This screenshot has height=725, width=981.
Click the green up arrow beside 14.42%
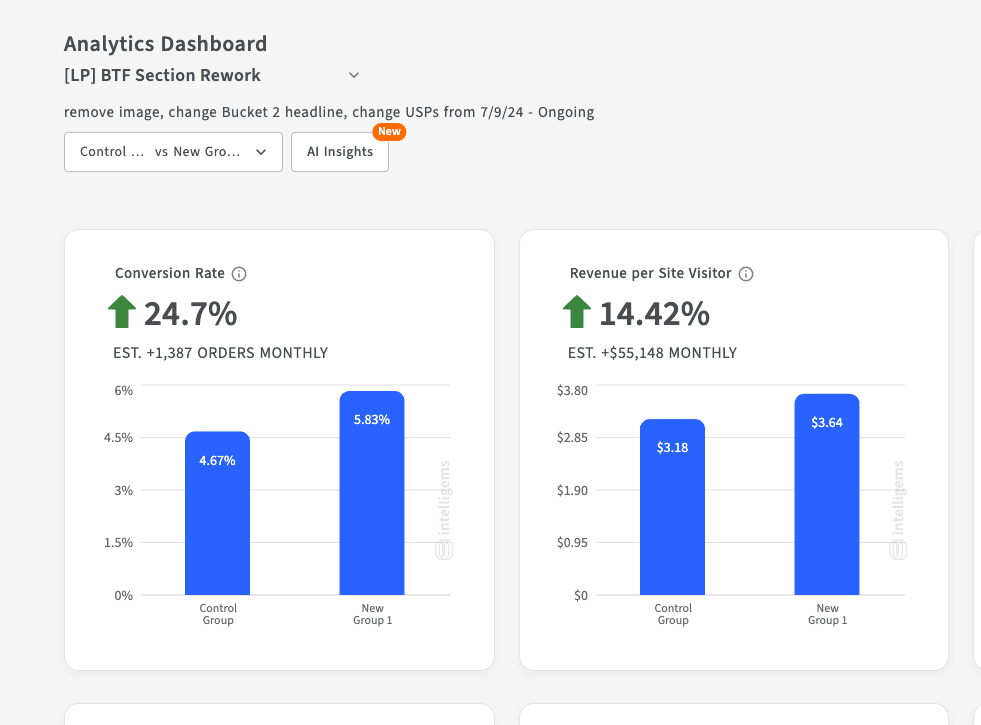(x=577, y=312)
